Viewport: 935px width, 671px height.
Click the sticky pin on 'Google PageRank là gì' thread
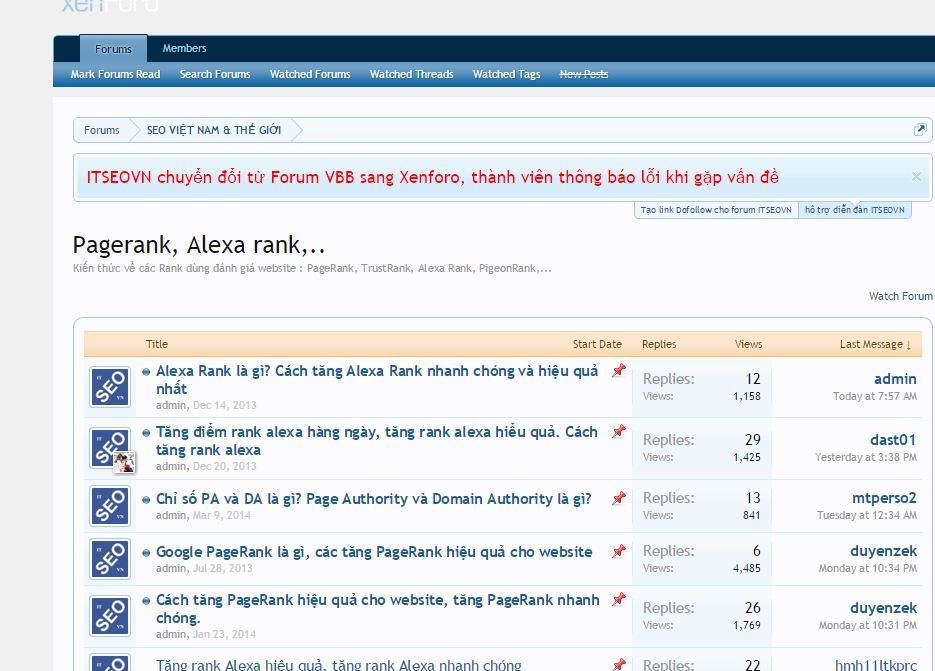[619, 551]
